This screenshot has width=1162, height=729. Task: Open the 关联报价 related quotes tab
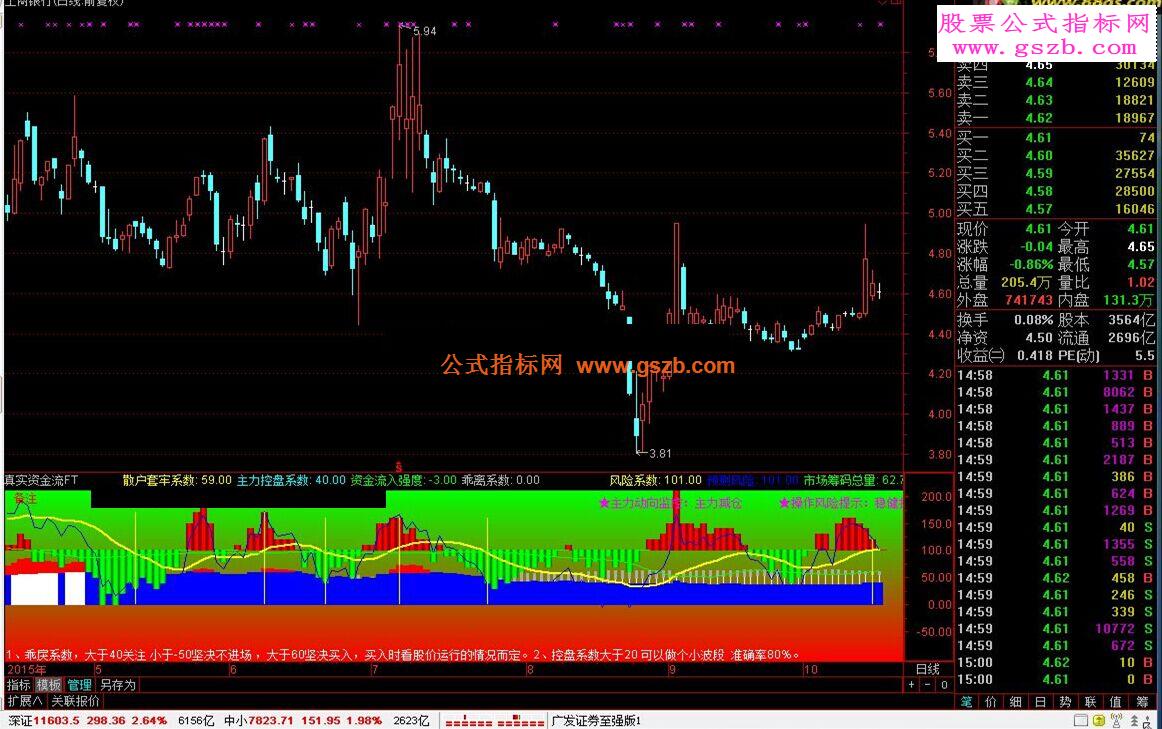(76, 701)
